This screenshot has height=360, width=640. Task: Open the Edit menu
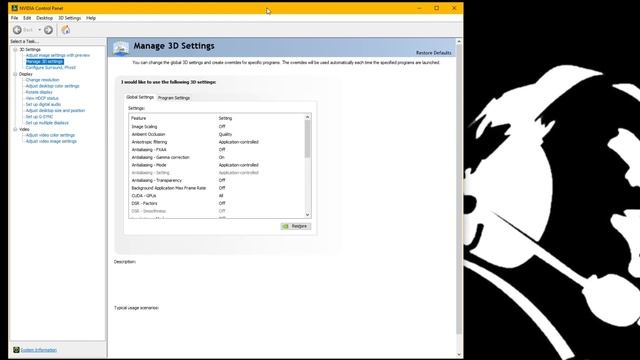(27, 18)
